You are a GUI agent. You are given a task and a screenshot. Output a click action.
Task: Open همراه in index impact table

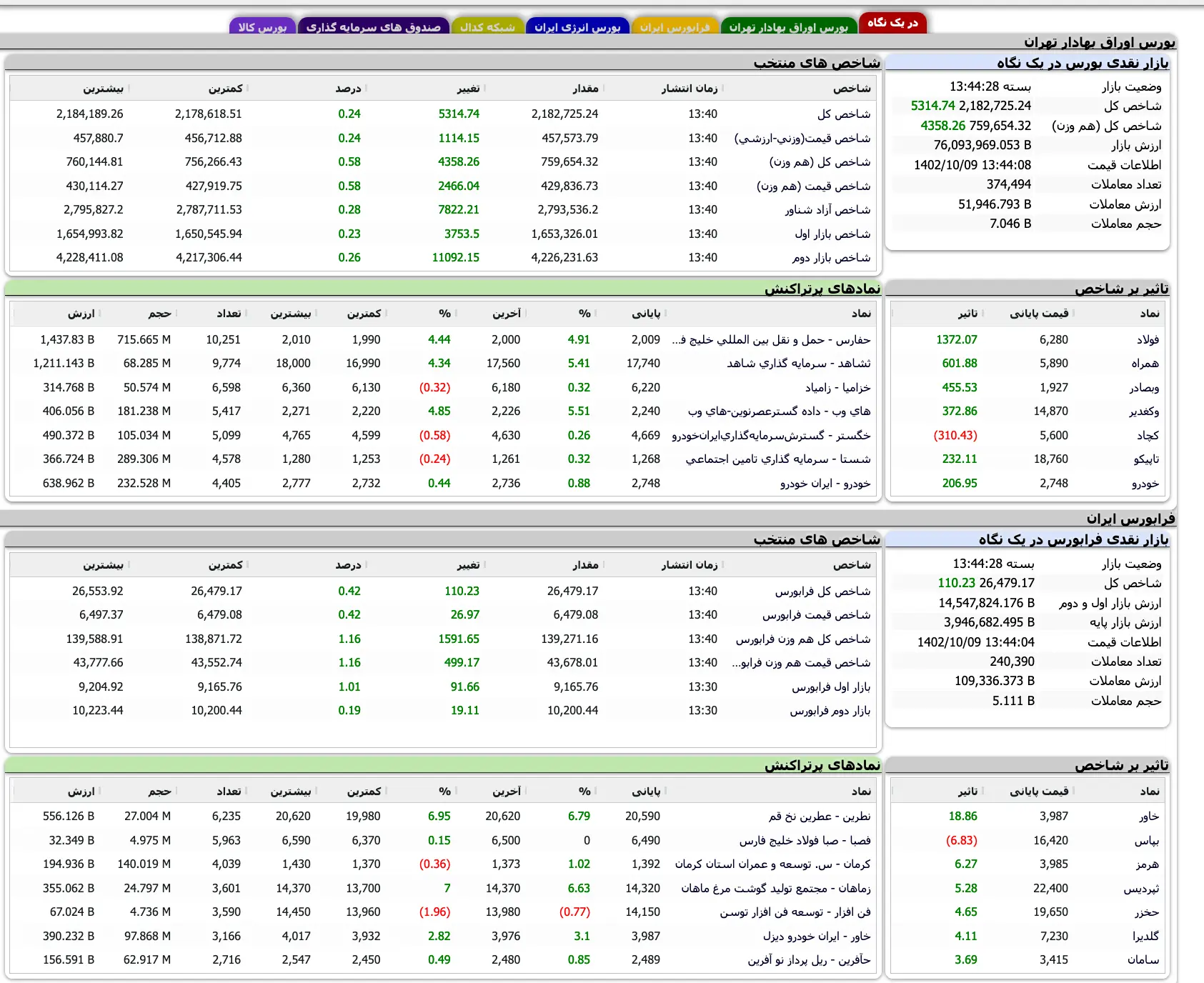click(x=1145, y=364)
